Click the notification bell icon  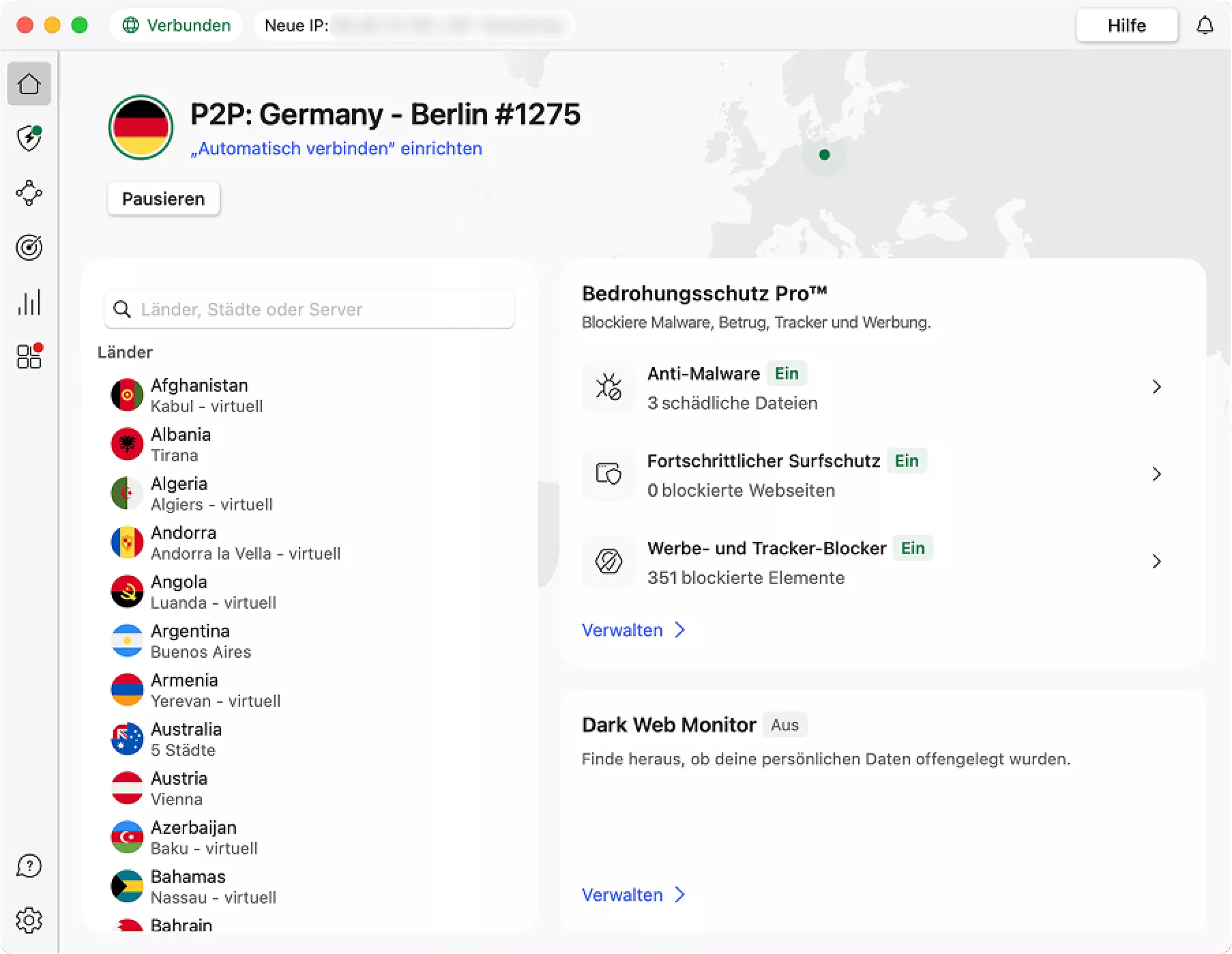tap(1205, 26)
